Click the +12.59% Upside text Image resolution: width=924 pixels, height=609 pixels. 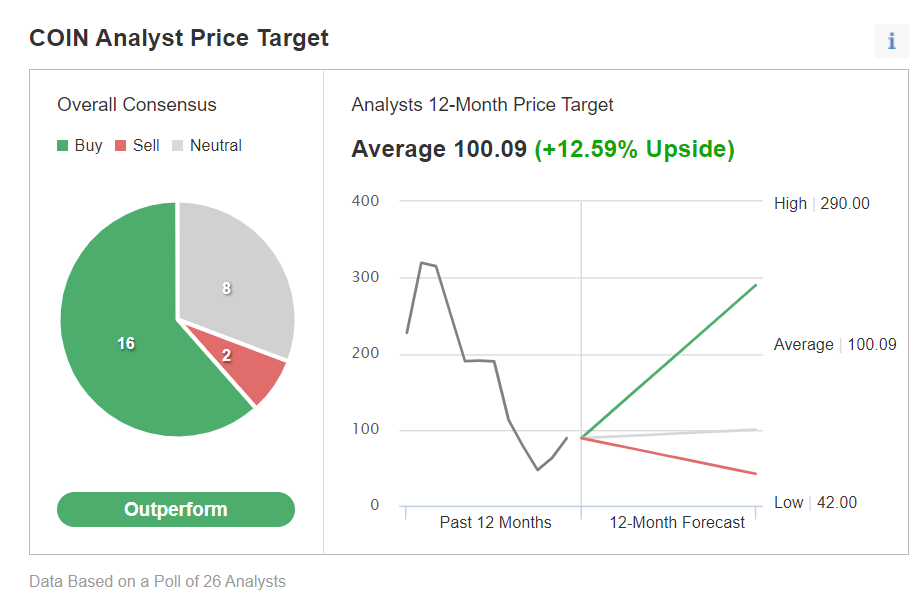(634, 149)
